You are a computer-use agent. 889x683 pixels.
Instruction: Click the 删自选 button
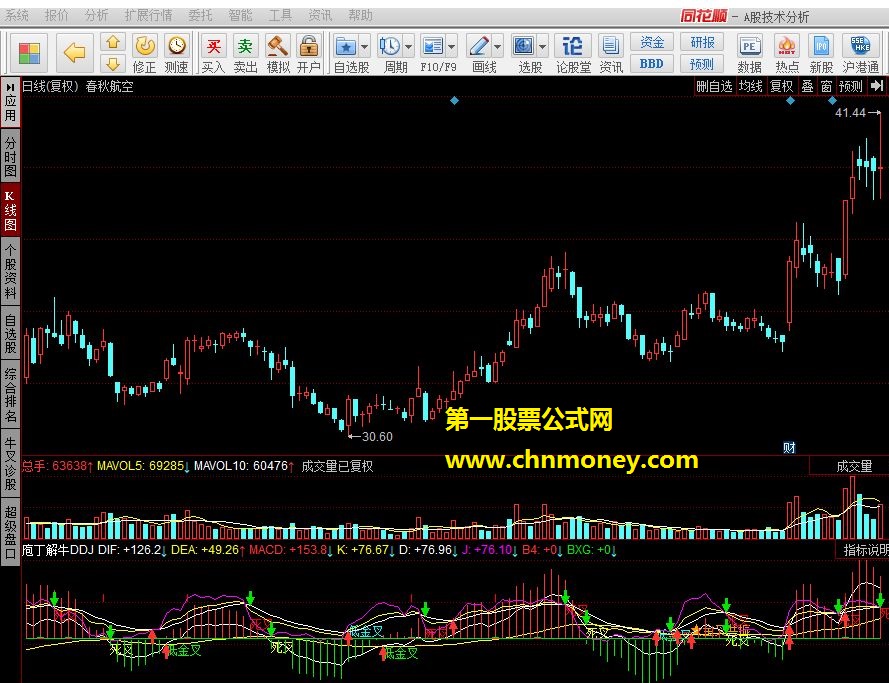714,86
